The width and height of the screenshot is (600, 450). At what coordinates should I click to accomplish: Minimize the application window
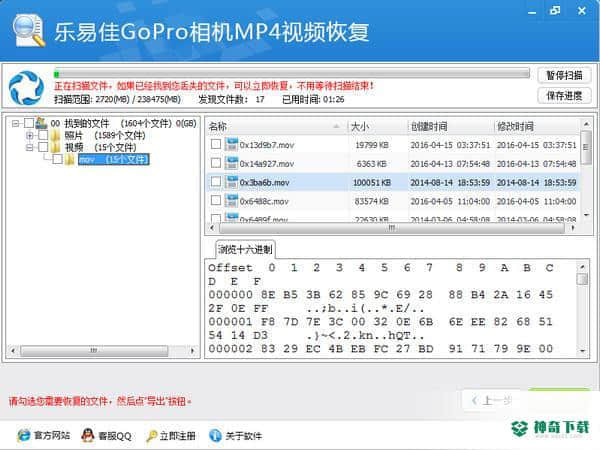532,11
